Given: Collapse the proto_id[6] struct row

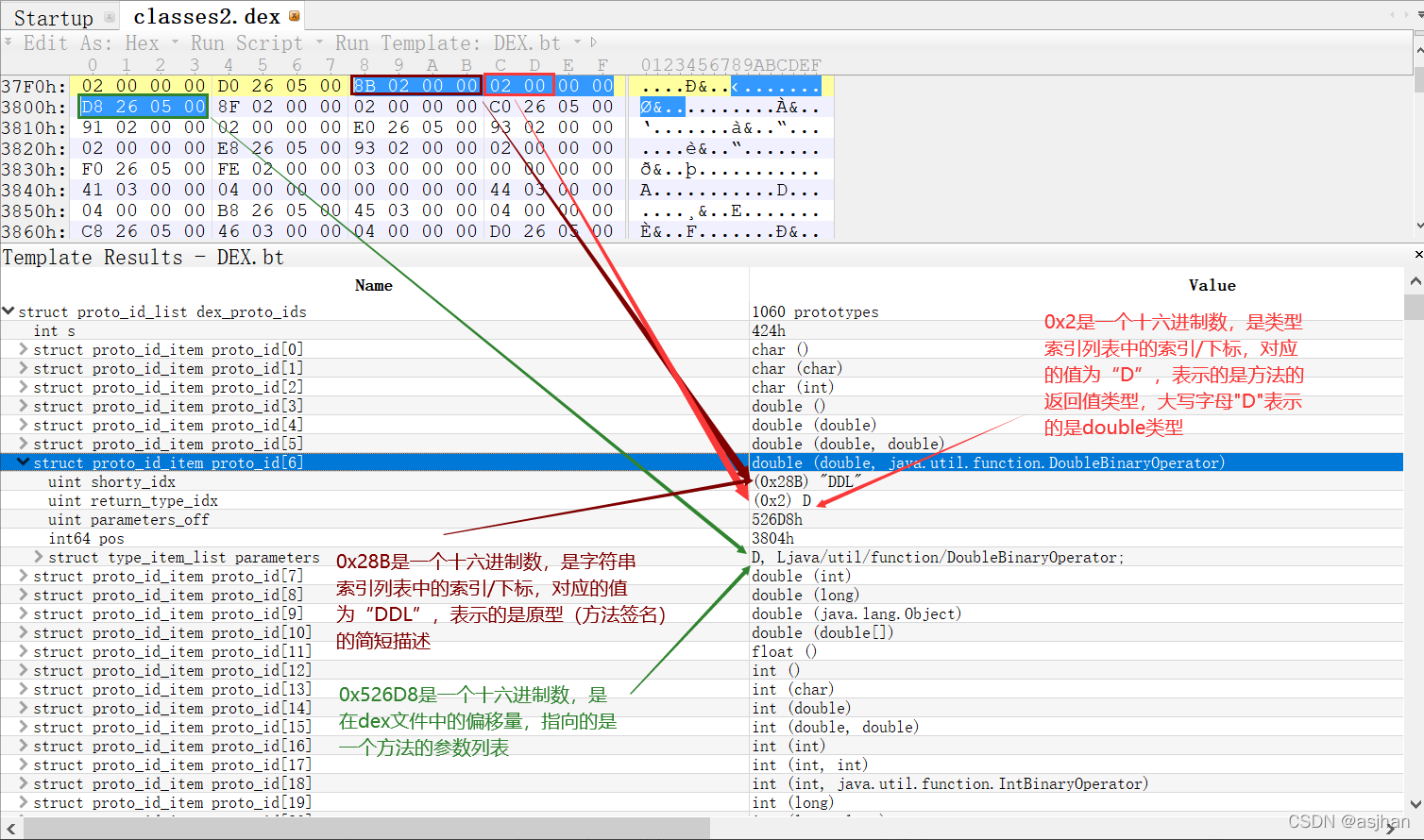Looking at the screenshot, I should [24, 462].
